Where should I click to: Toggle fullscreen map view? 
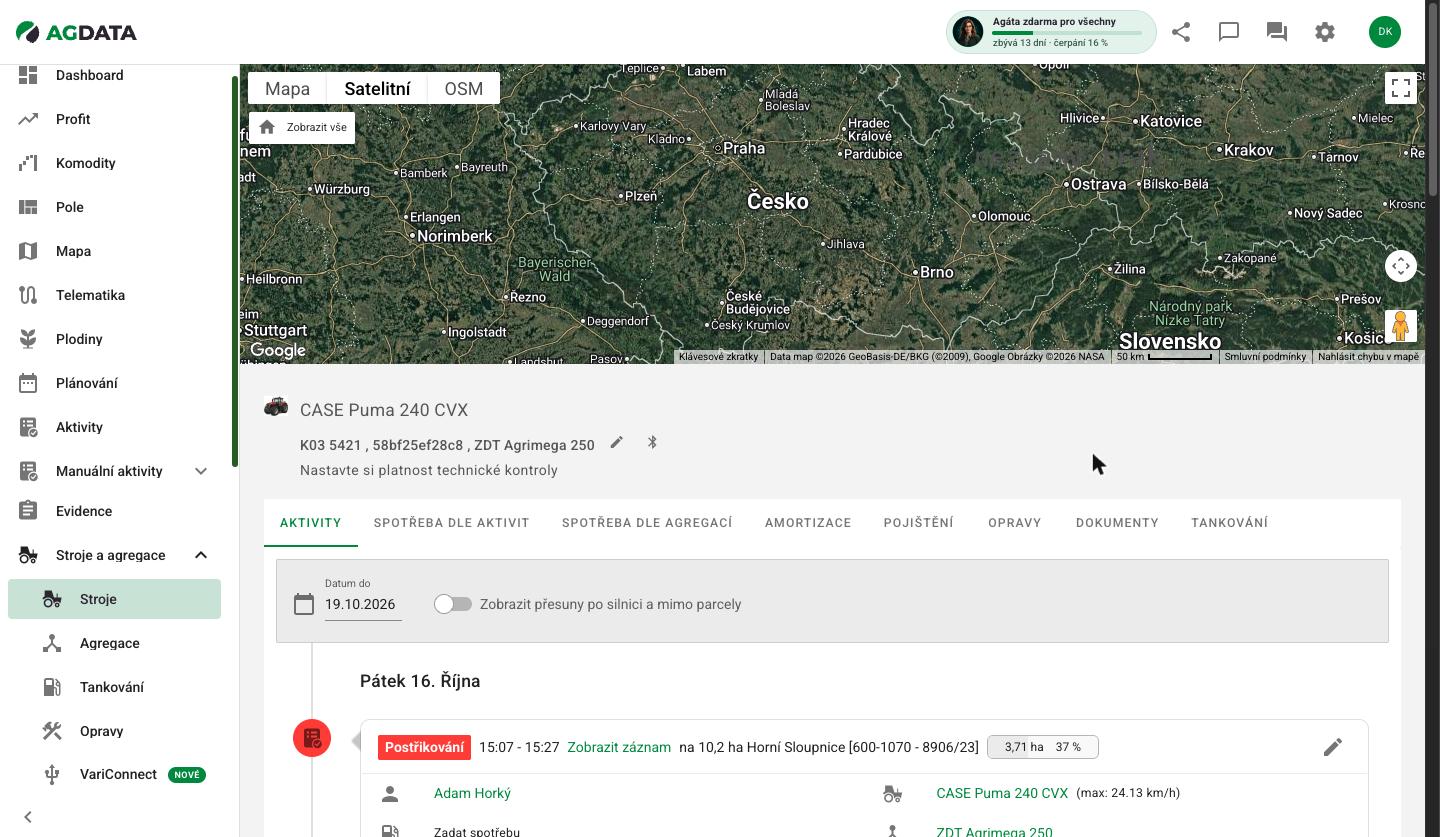pyautogui.click(x=1401, y=88)
